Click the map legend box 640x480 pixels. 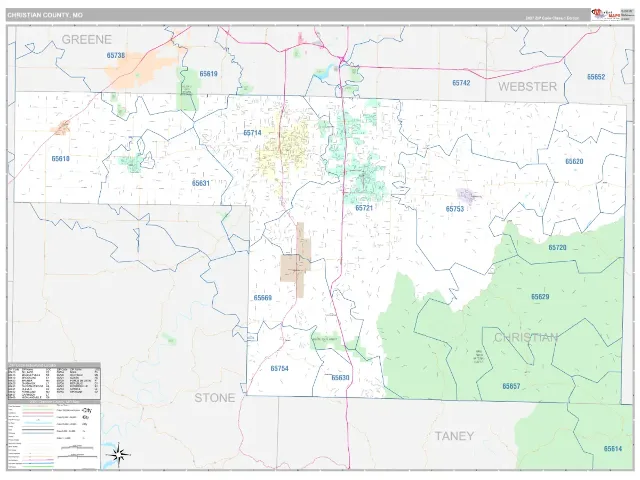click(x=53, y=435)
